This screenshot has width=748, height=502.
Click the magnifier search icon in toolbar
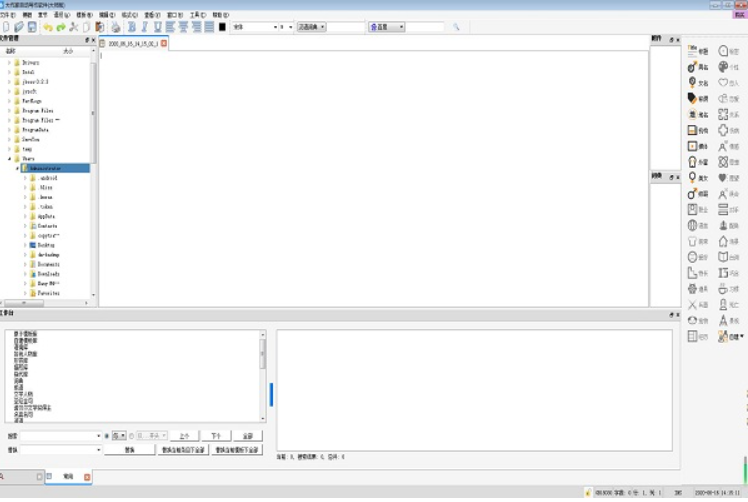click(456, 27)
